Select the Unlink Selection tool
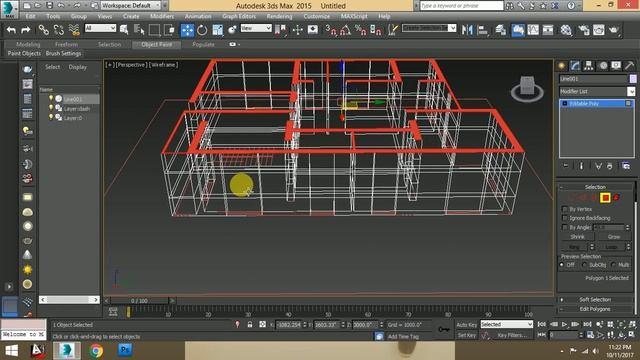 point(58,30)
